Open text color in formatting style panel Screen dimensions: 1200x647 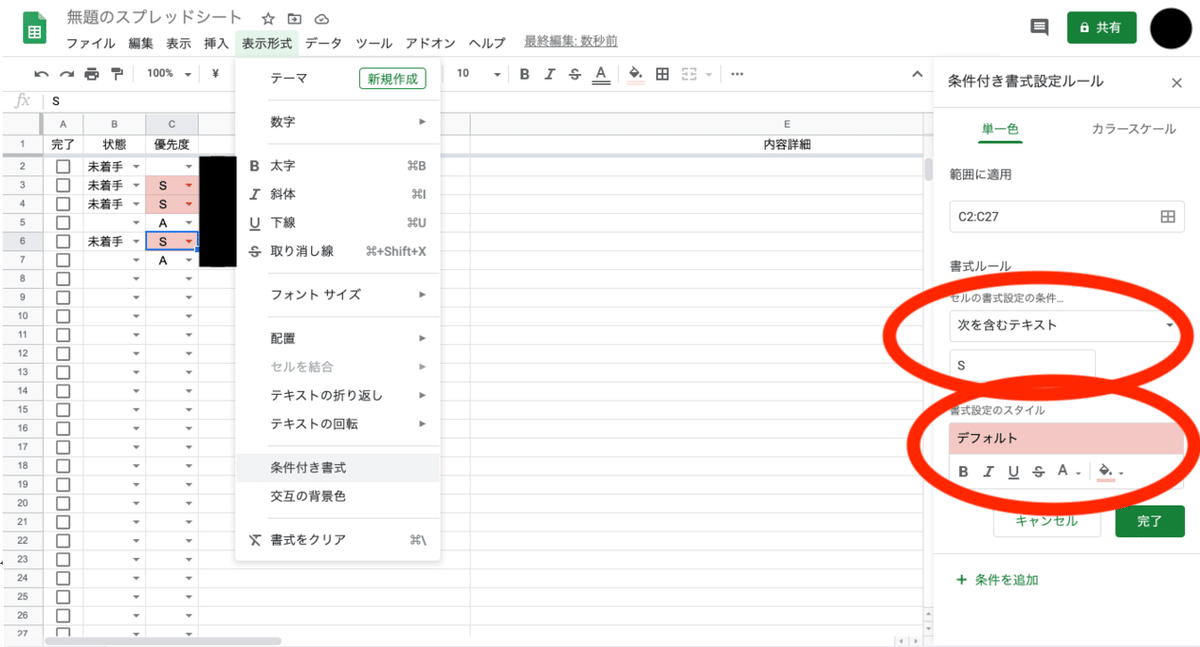coord(1068,472)
